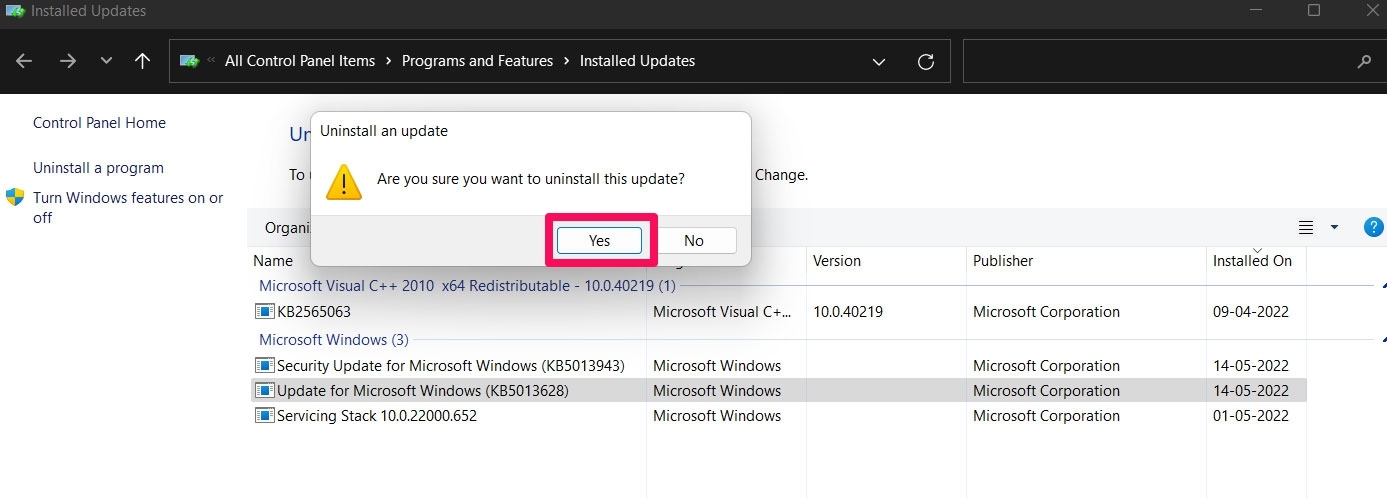Click the icon next to Update KB5013628
The width and height of the screenshot is (1387, 499).
coord(265,391)
